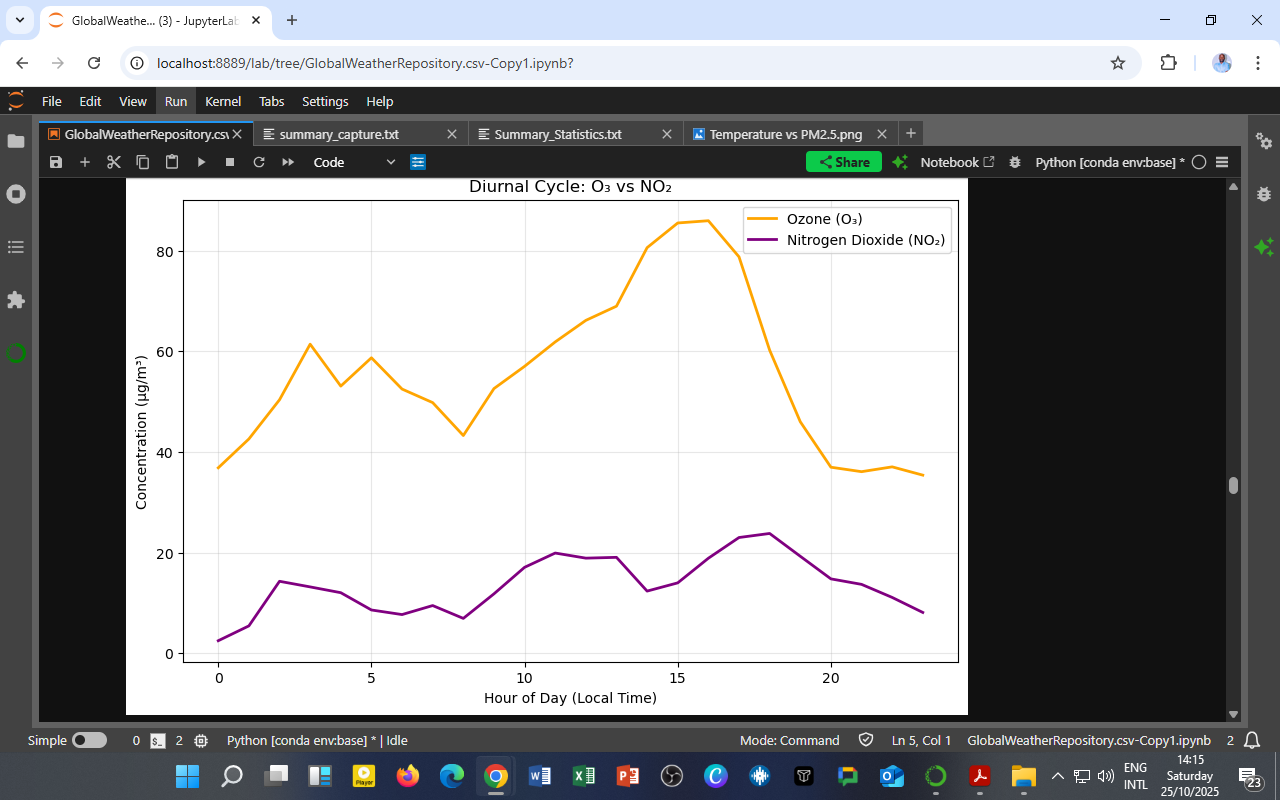
Task: Open the Kernel menu
Action: [x=223, y=101]
